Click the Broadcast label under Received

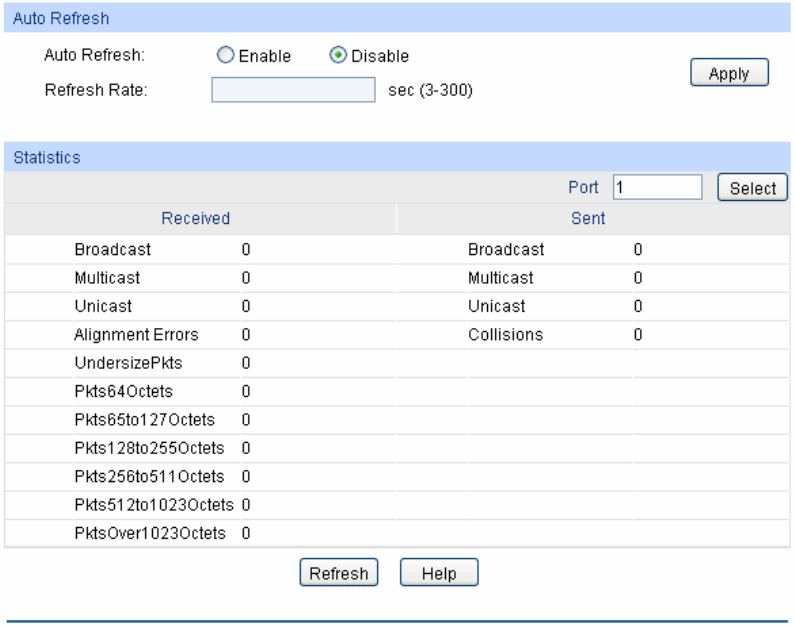click(113, 249)
